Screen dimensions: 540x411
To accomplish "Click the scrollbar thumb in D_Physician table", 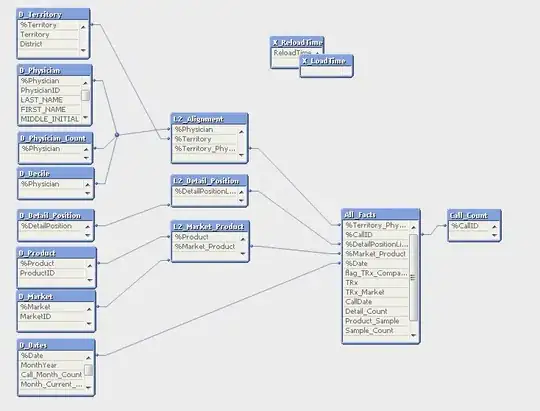I will tap(85, 95).
